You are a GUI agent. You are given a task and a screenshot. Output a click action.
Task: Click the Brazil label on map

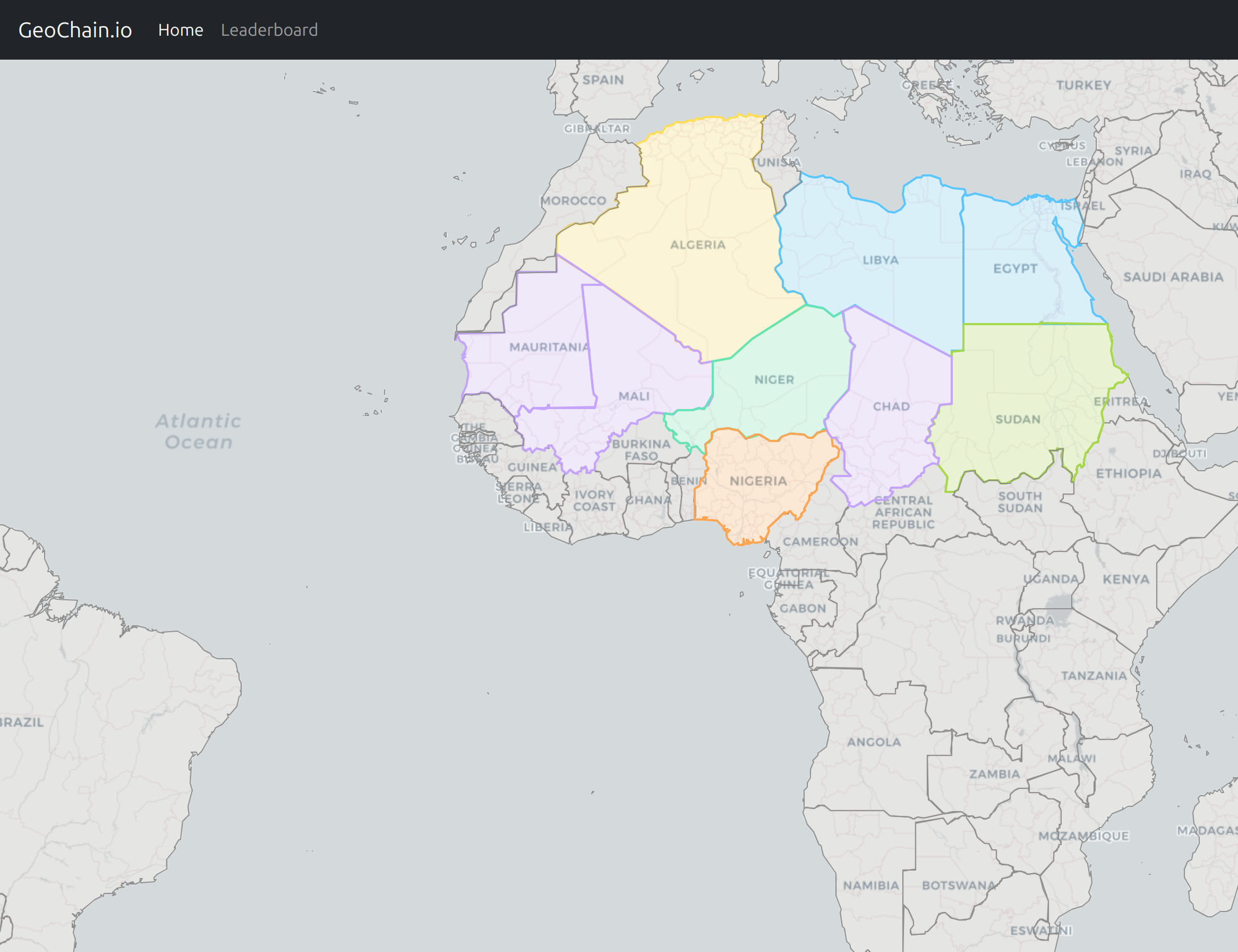(x=22, y=722)
